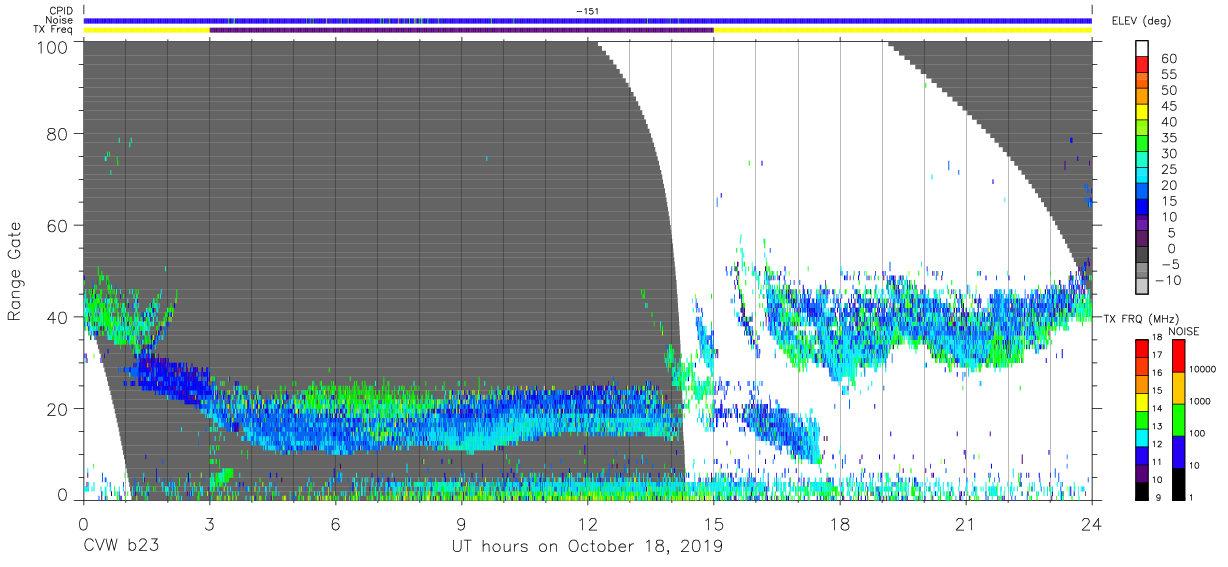Pick the green ELEV band between 30 and 35

coord(1143,145)
